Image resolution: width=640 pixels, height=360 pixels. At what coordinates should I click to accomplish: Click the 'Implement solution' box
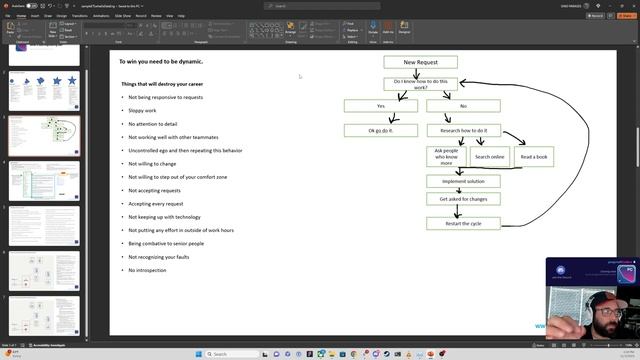tap(463, 181)
